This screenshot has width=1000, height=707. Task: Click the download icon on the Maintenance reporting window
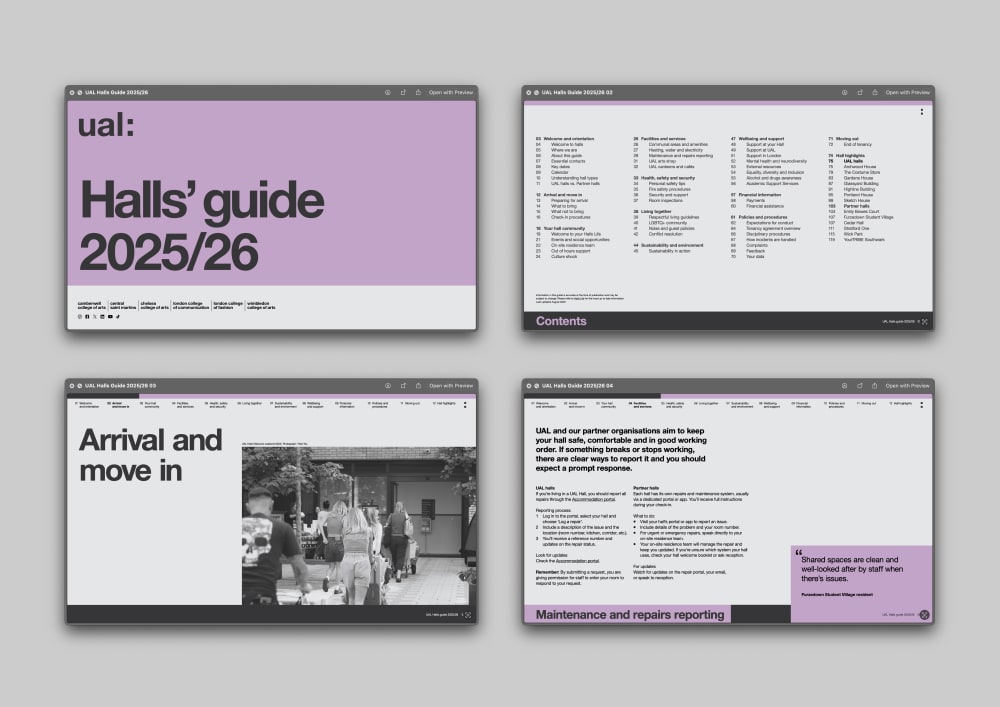point(860,385)
